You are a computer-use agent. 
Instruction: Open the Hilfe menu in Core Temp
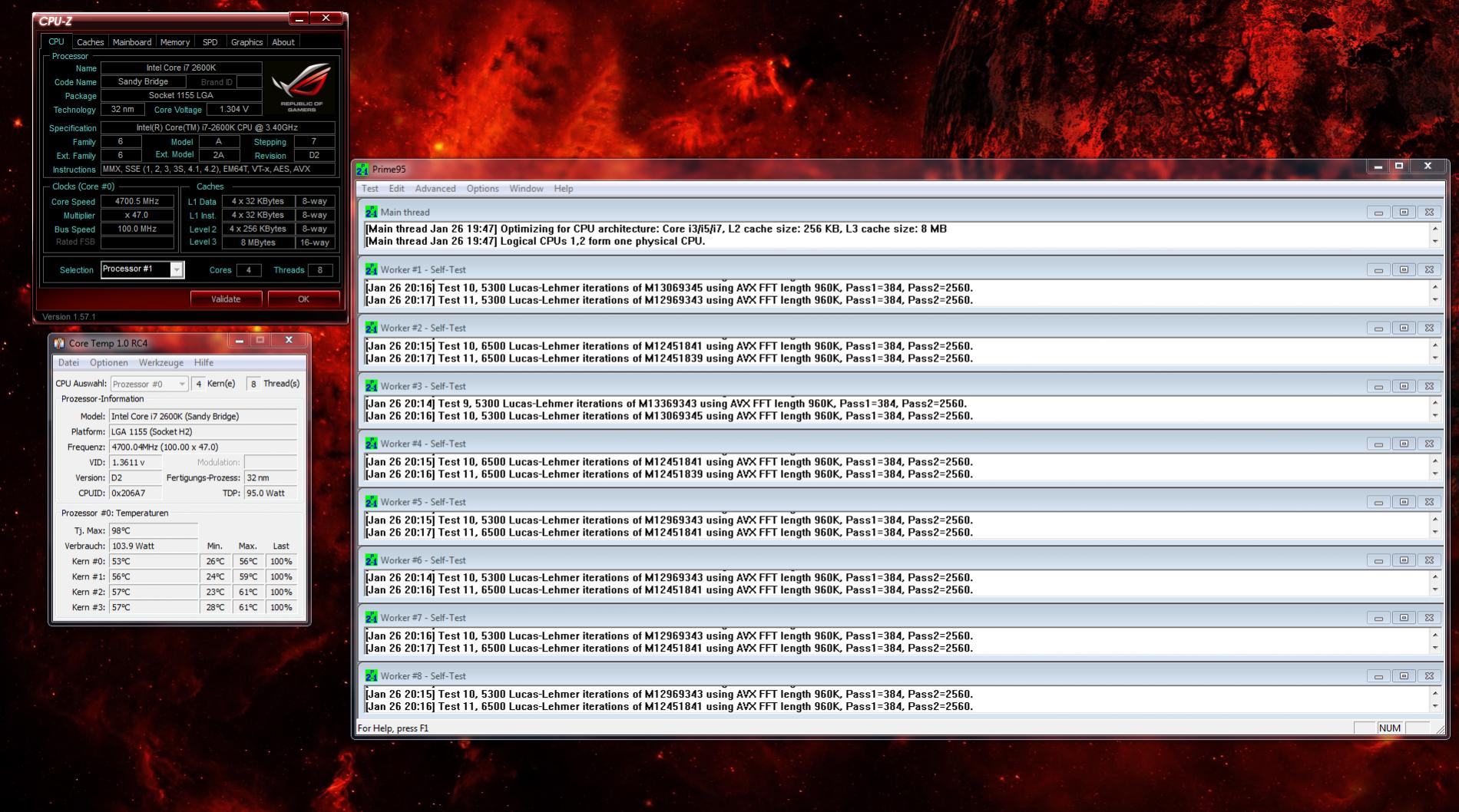click(203, 363)
